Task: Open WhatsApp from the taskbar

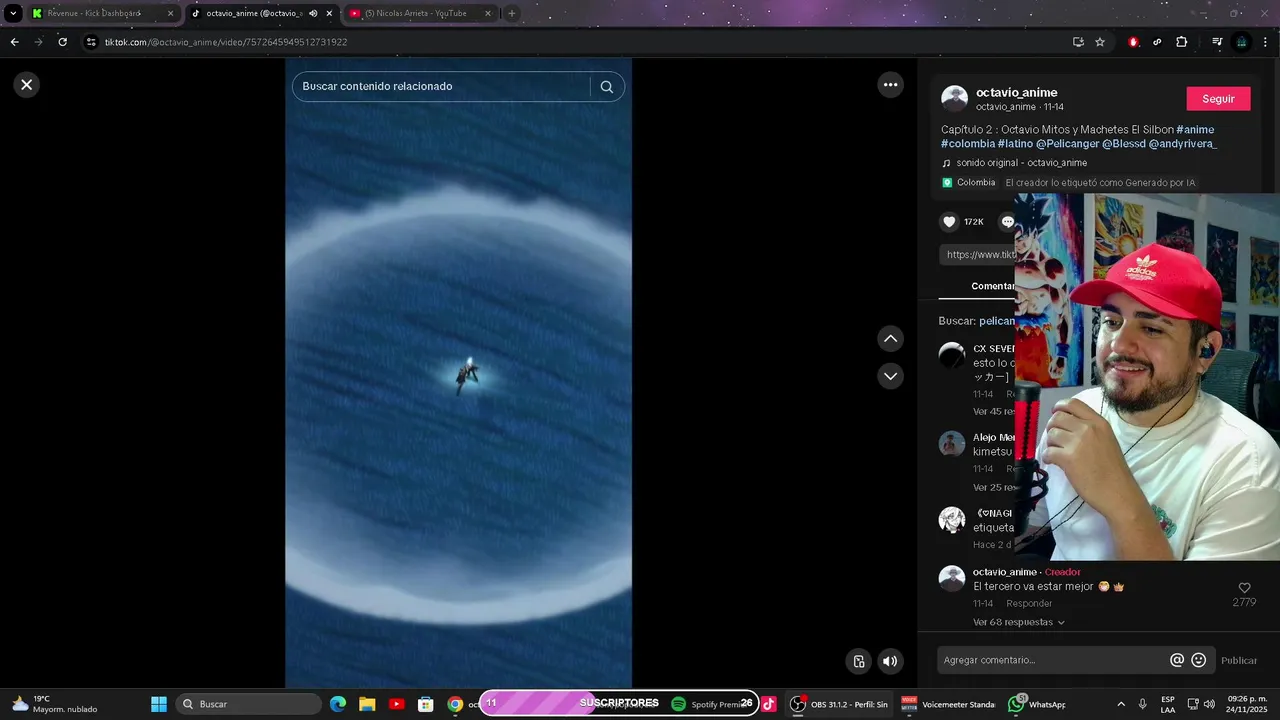Action: (x=1036, y=704)
